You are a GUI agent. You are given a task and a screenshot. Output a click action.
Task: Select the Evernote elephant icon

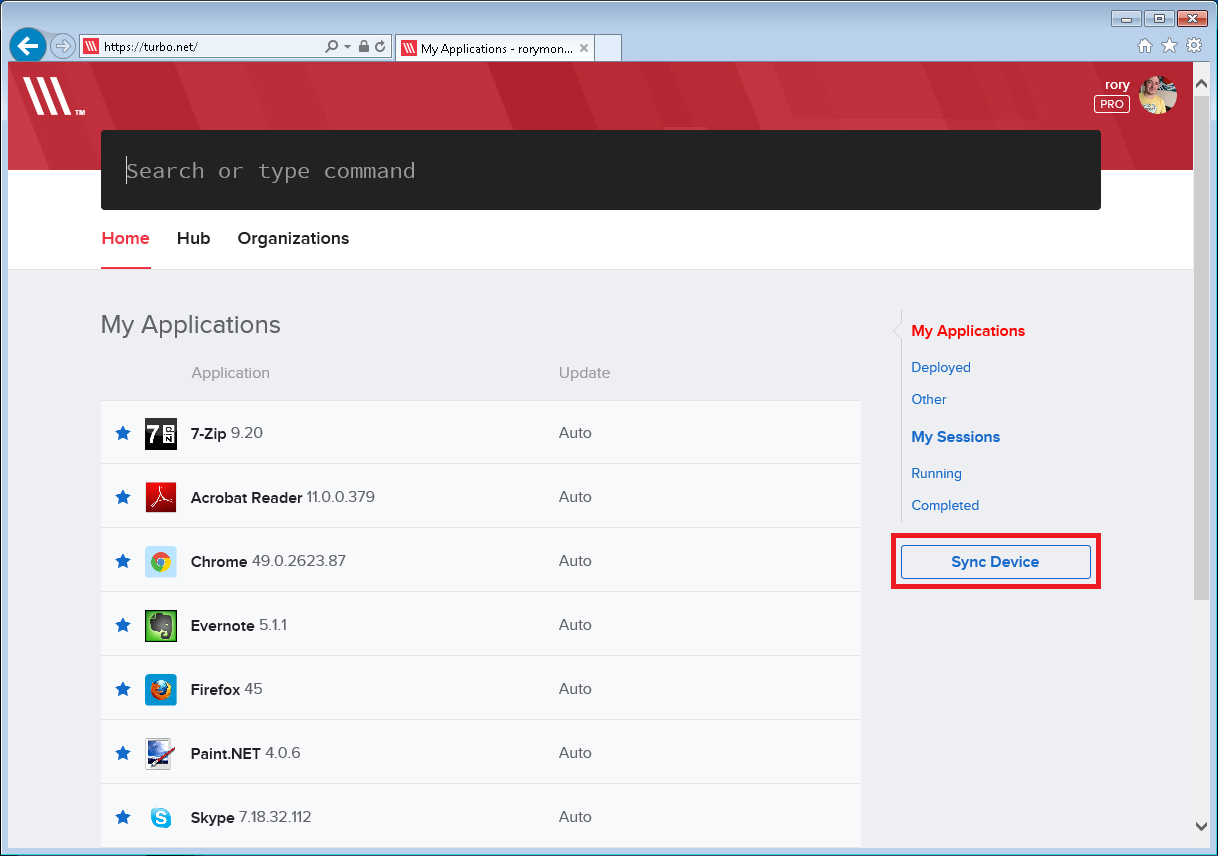[x=160, y=625]
